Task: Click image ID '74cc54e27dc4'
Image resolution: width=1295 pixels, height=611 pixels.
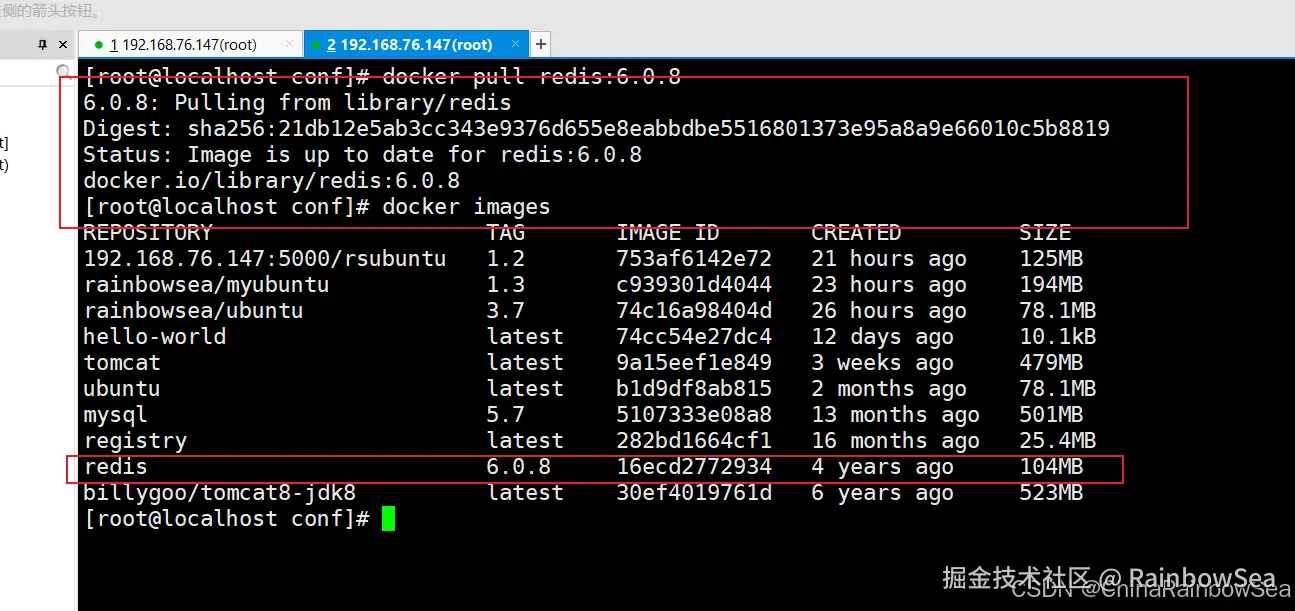Action: tap(694, 336)
